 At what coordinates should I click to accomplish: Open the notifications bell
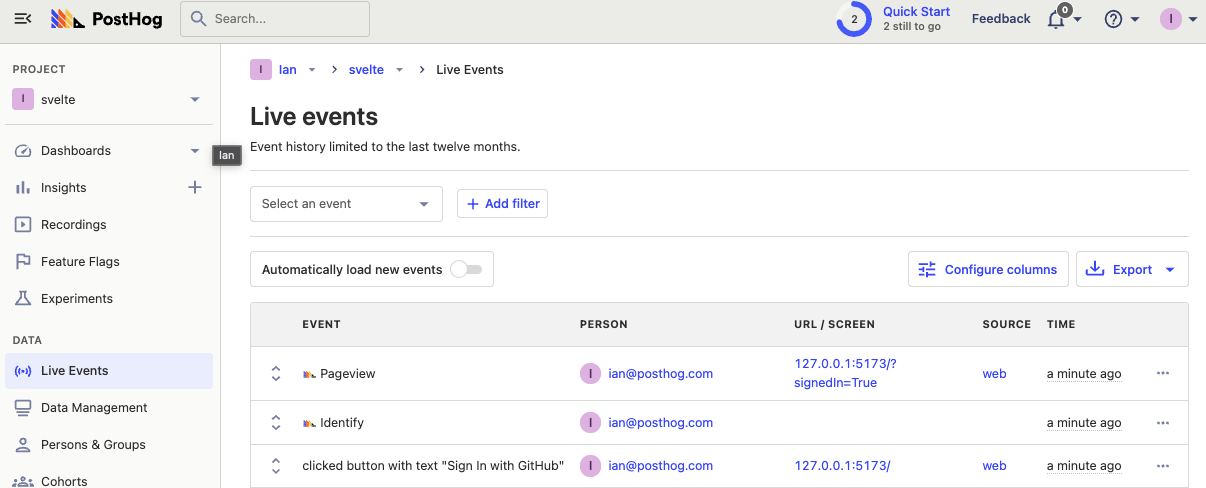tap(1056, 19)
